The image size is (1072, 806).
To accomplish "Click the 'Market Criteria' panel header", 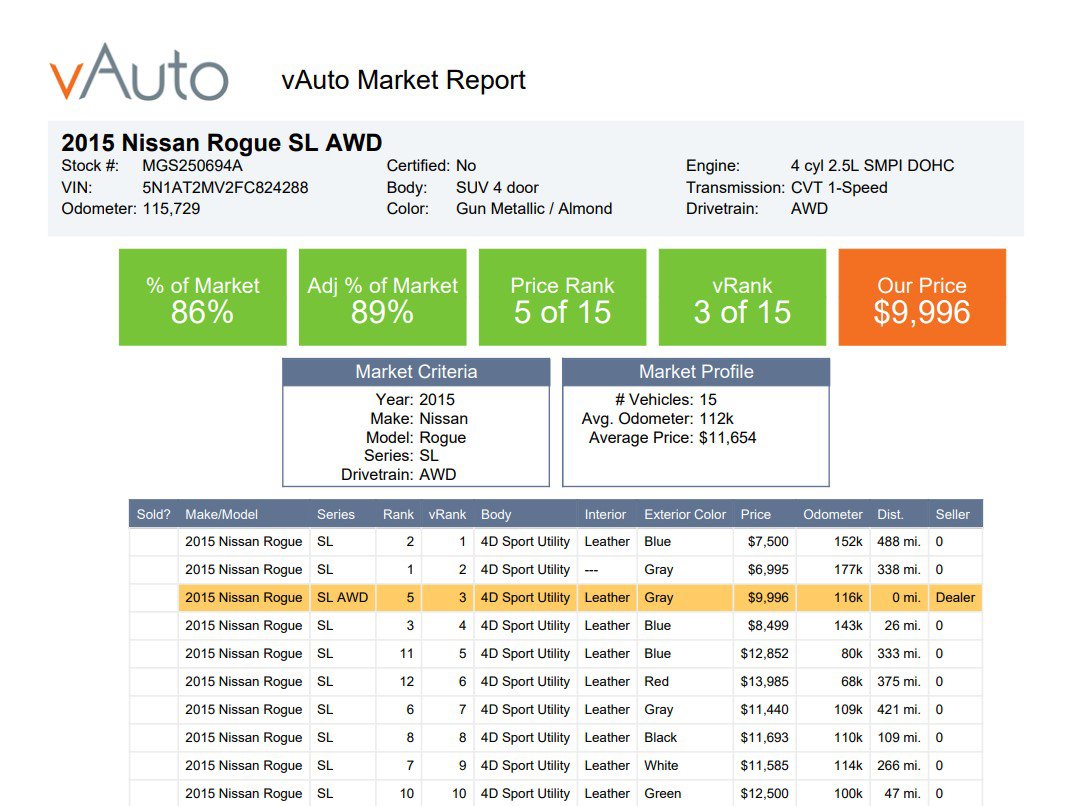I will click(416, 372).
